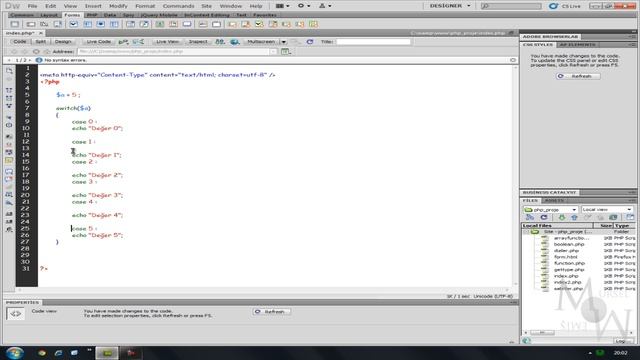Insert a Text Field form element
Viewport: 640px width, 360px height.
coord(31,24)
